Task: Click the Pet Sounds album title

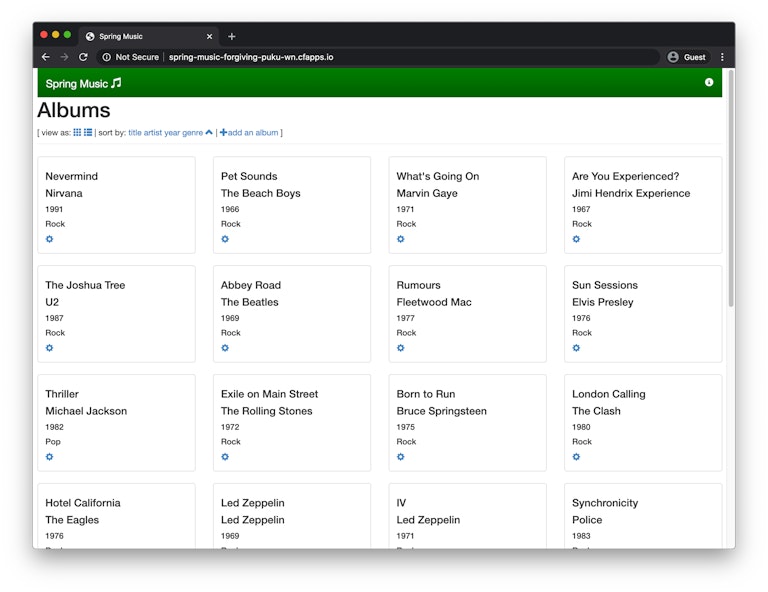Action: pos(249,176)
